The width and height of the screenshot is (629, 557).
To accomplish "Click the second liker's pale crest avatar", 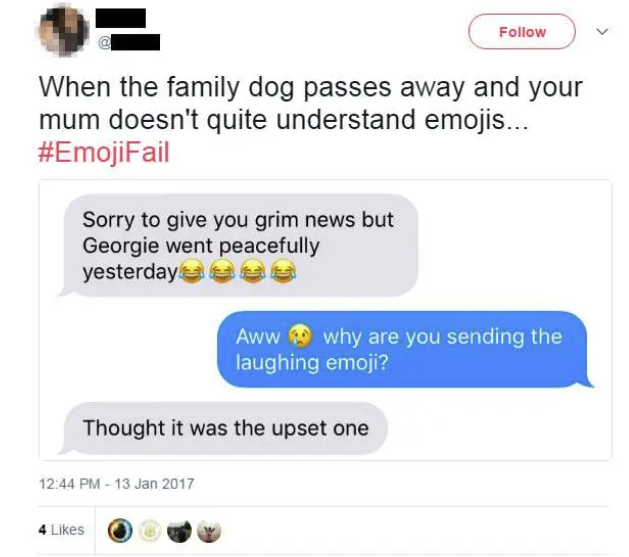I will coord(150,531).
